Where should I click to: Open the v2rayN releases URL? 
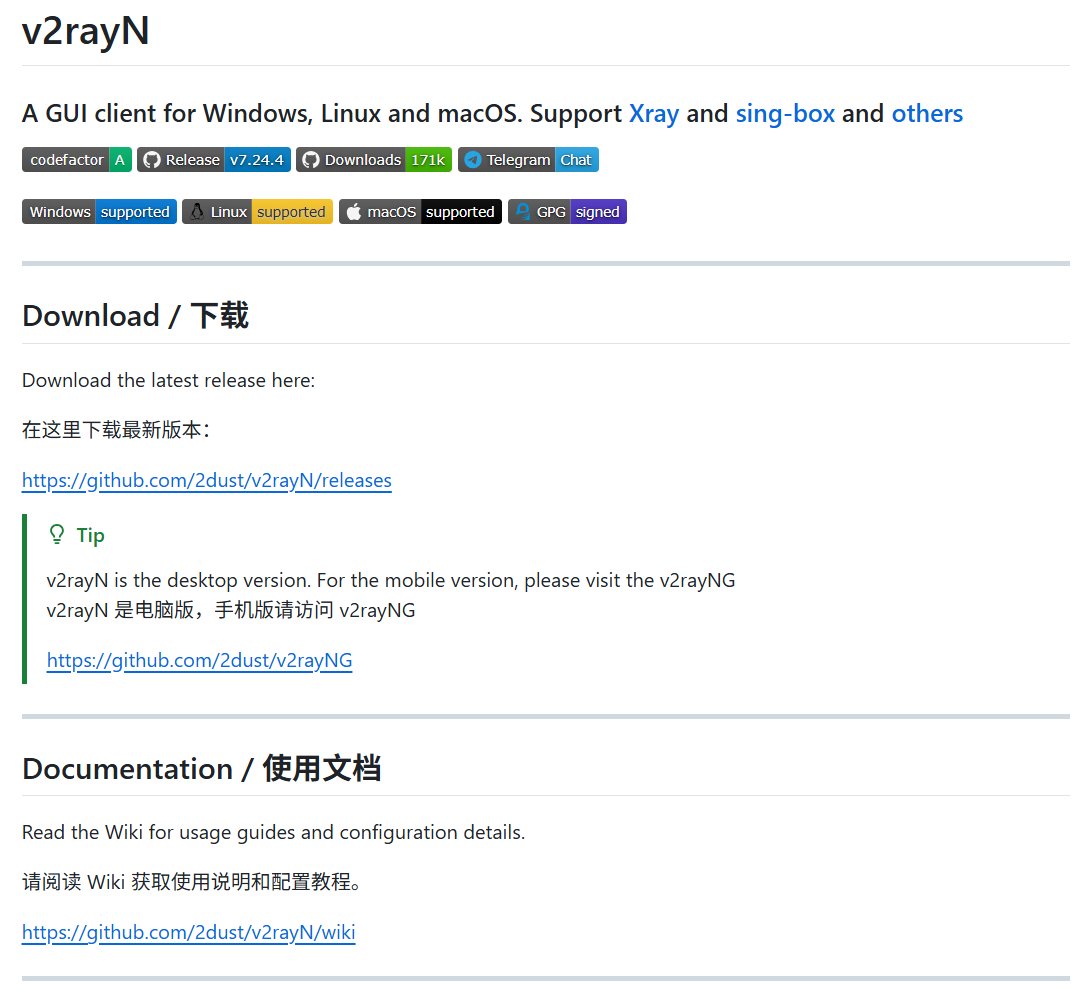pyautogui.click(x=207, y=480)
